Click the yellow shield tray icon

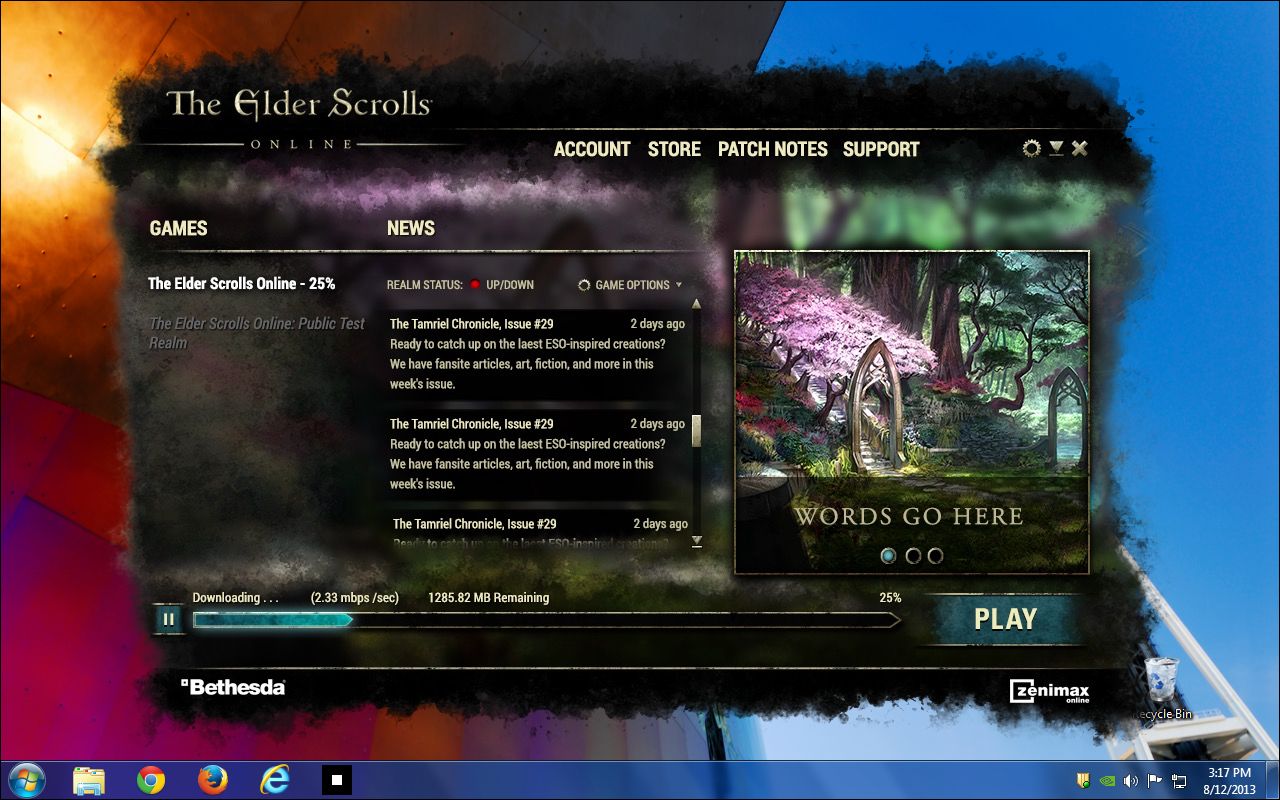tap(1083, 780)
